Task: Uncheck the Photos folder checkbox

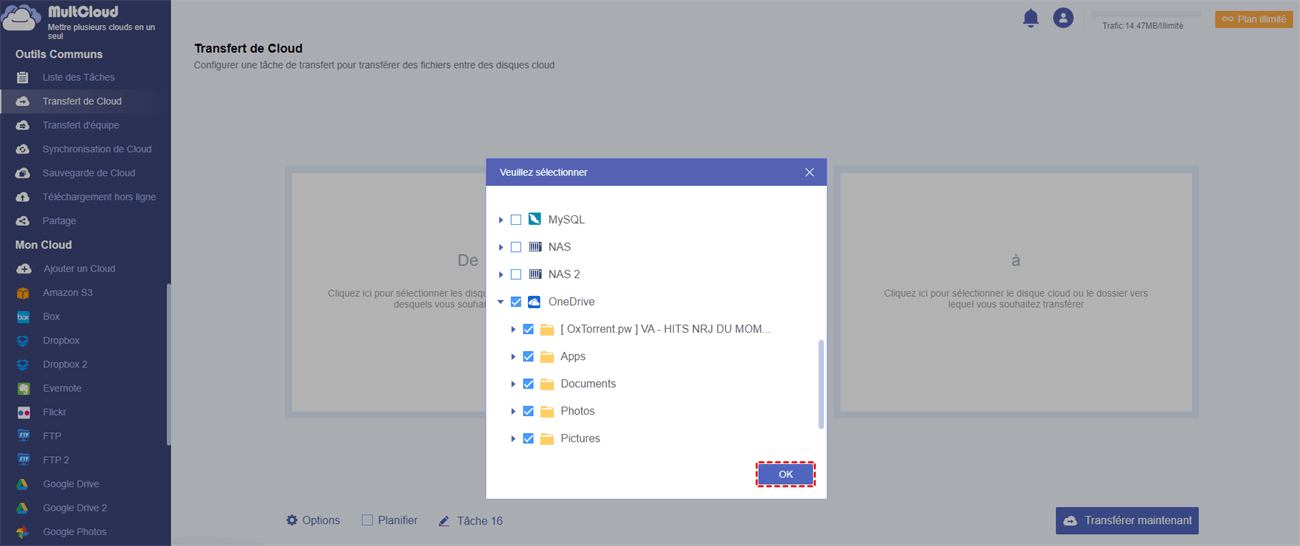Action: [528, 411]
